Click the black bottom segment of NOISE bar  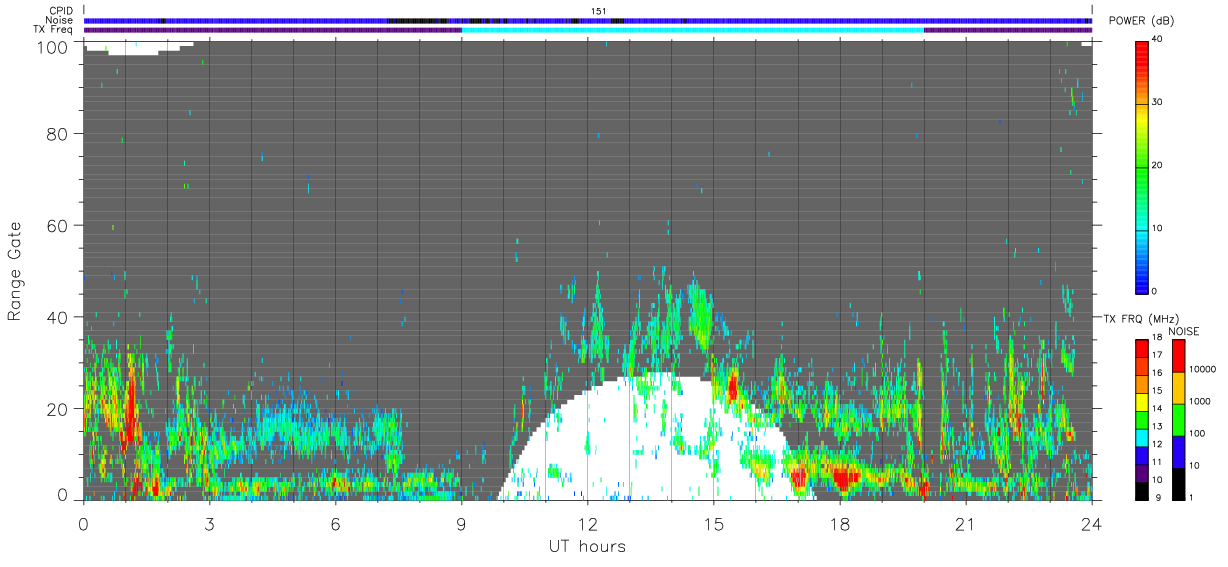tap(1178, 484)
